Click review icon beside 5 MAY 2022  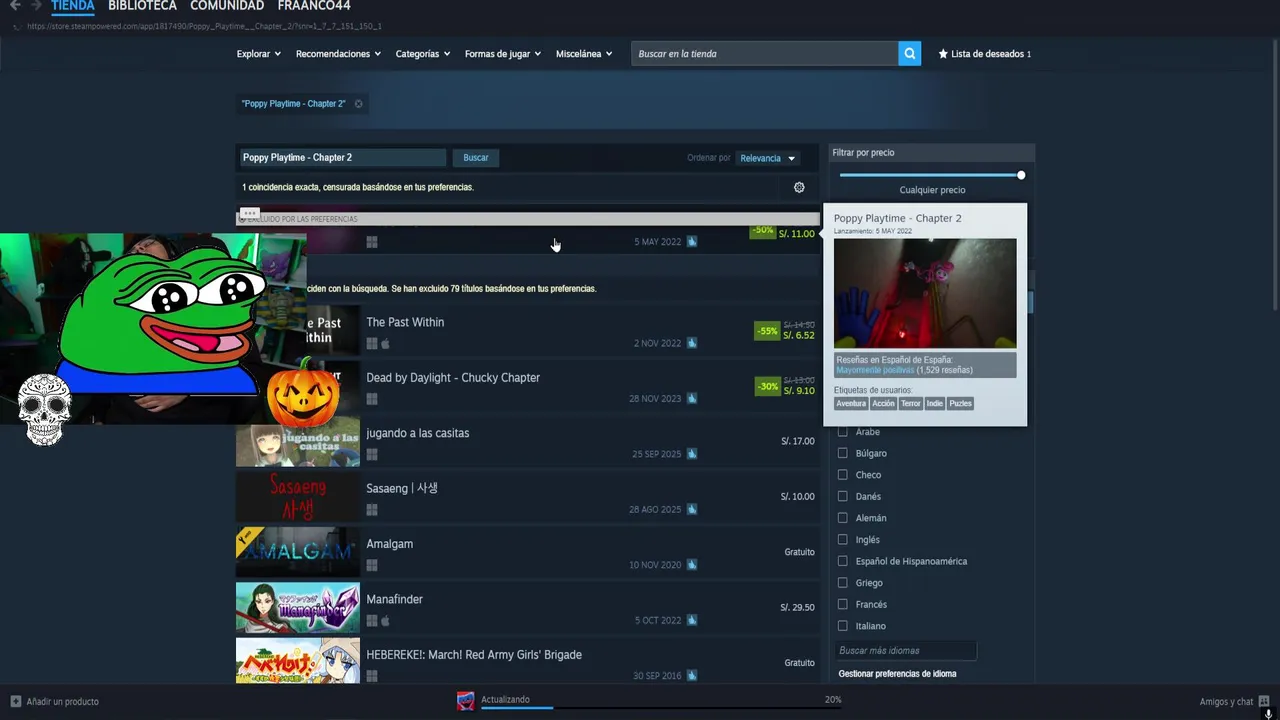coord(692,242)
